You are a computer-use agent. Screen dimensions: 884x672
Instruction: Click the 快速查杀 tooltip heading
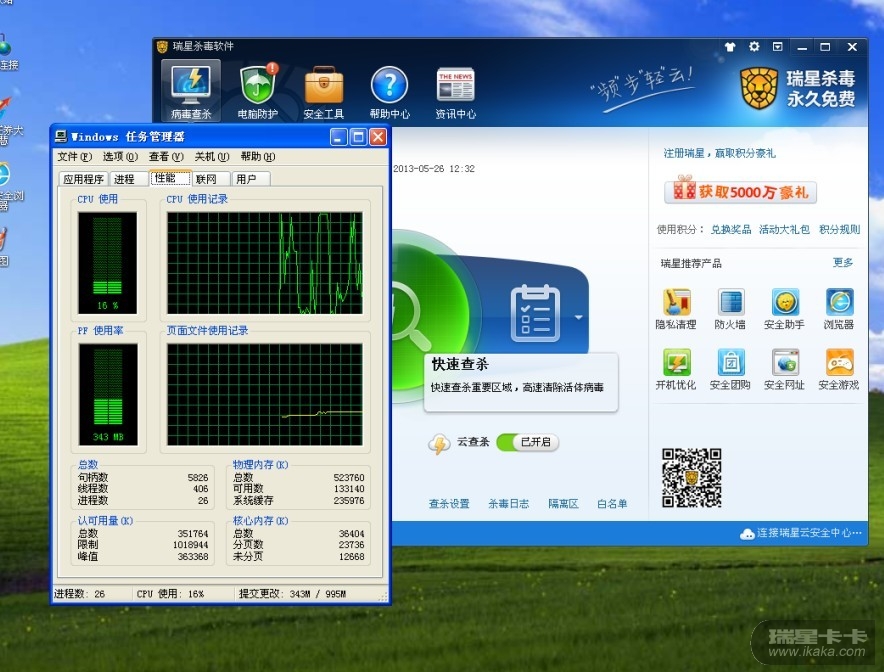[460, 364]
